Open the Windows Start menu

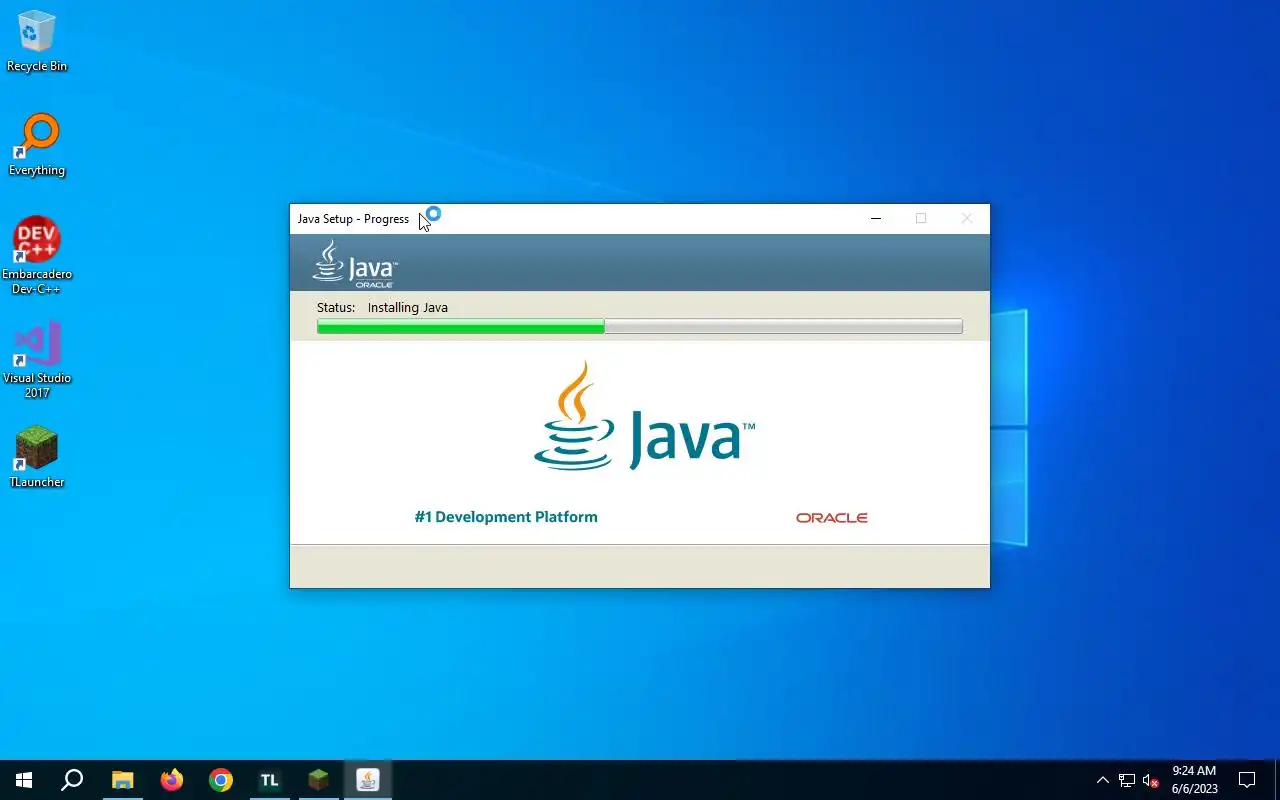24,780
